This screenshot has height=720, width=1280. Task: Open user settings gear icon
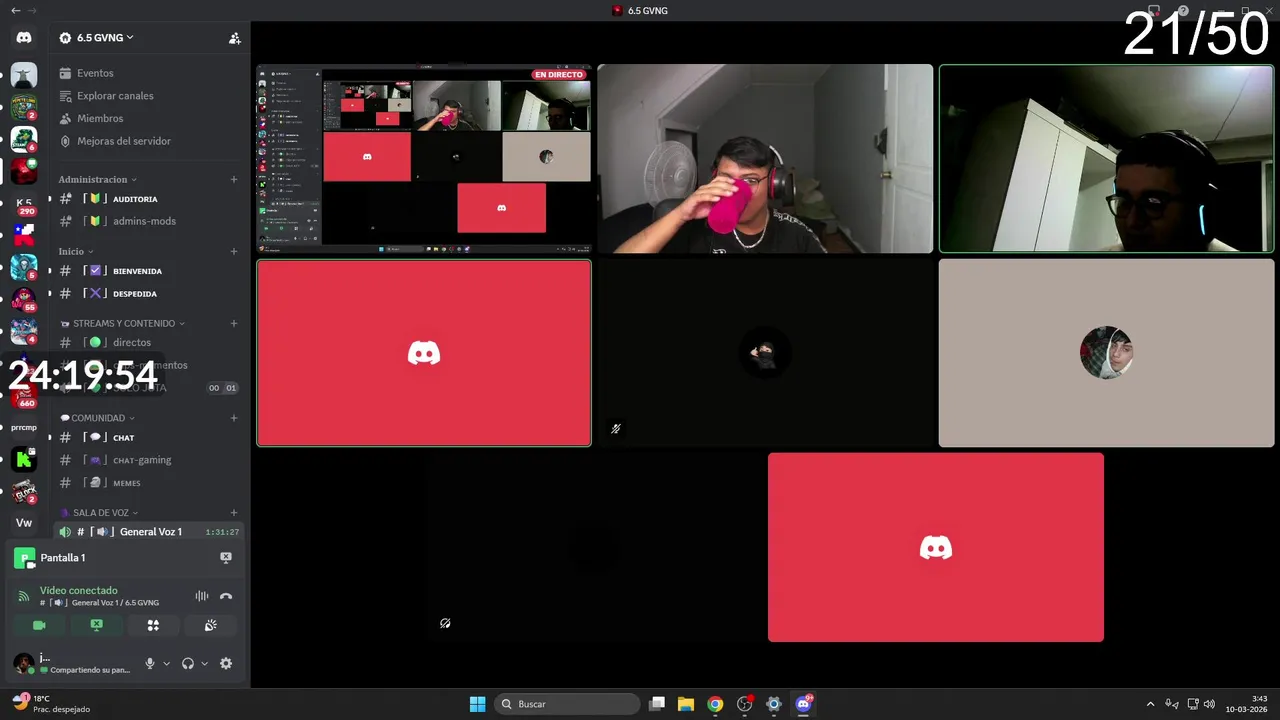coord(226,663)
